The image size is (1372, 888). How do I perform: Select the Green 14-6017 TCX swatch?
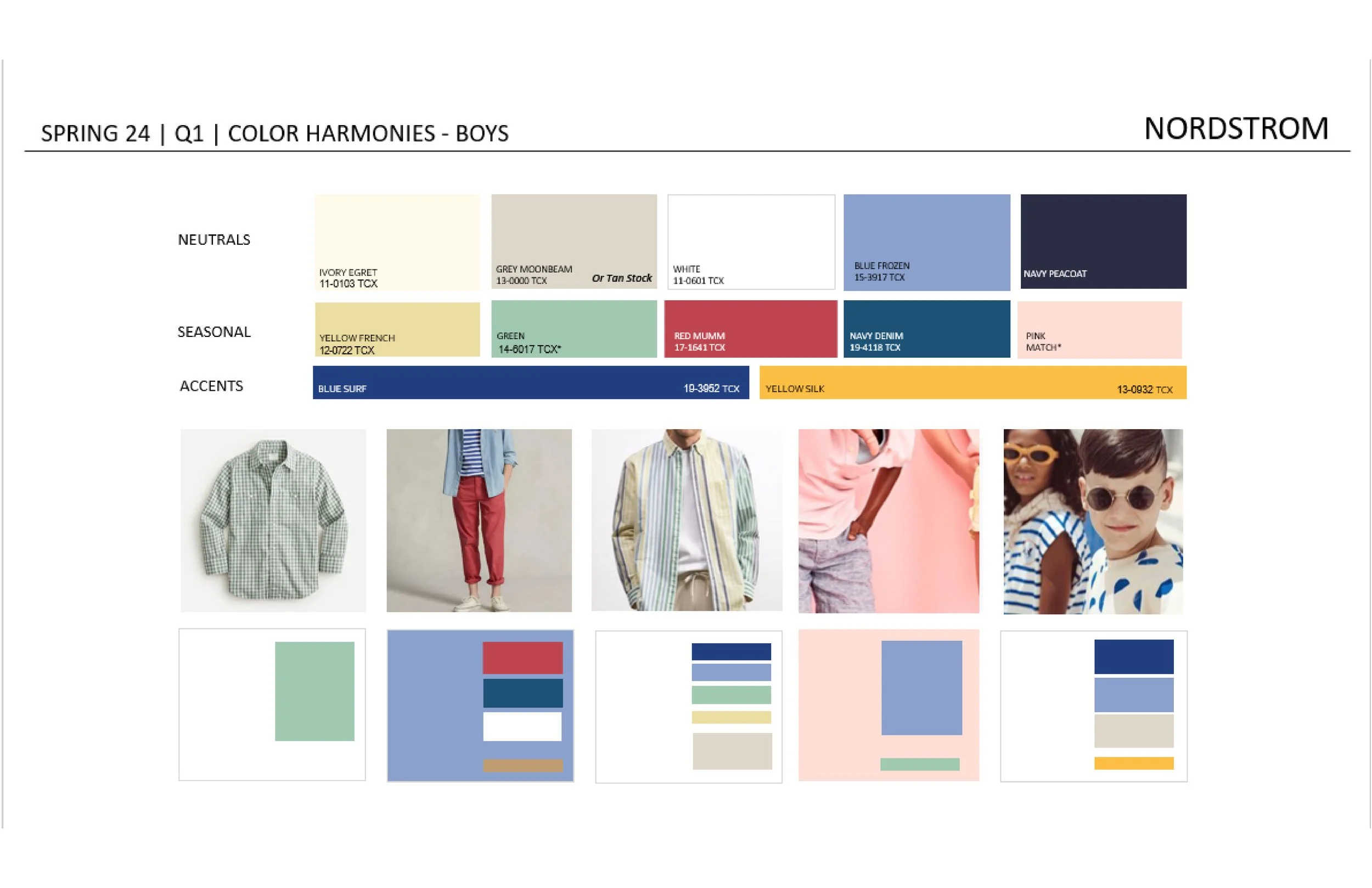pyautogui.click(x=573, y=329)
